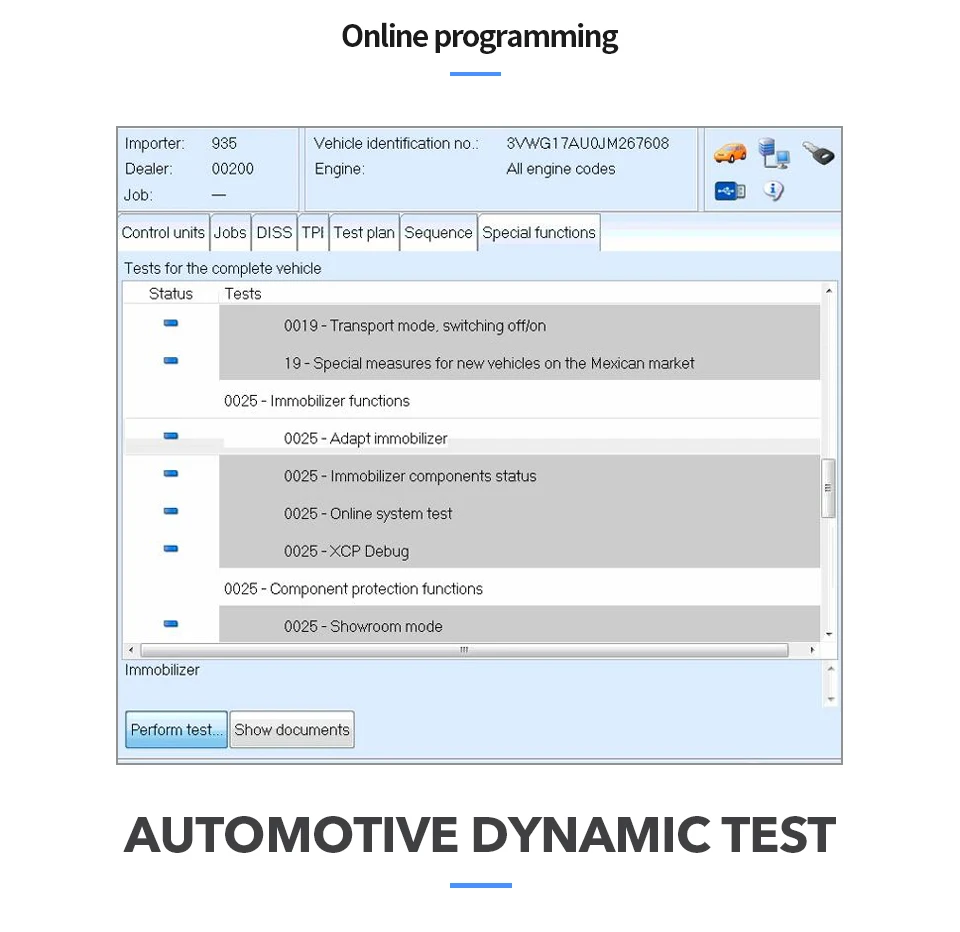The height and width of the screenshot is (932, 960).
Task: Click status icon for Immobilizer components status
Action: pos(171,473)
